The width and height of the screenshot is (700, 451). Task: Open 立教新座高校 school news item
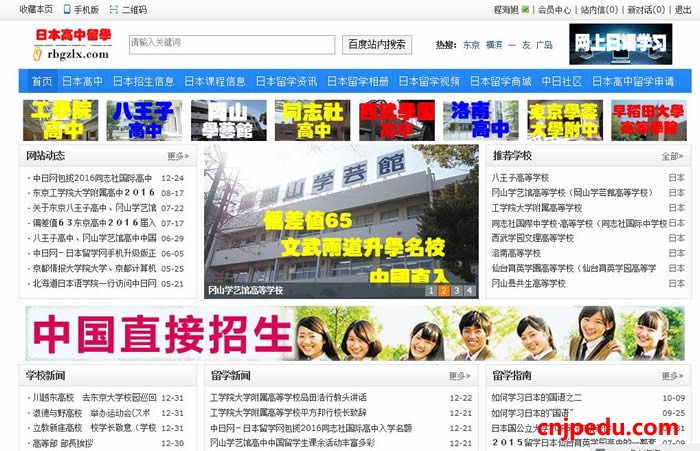click(94, 428)
